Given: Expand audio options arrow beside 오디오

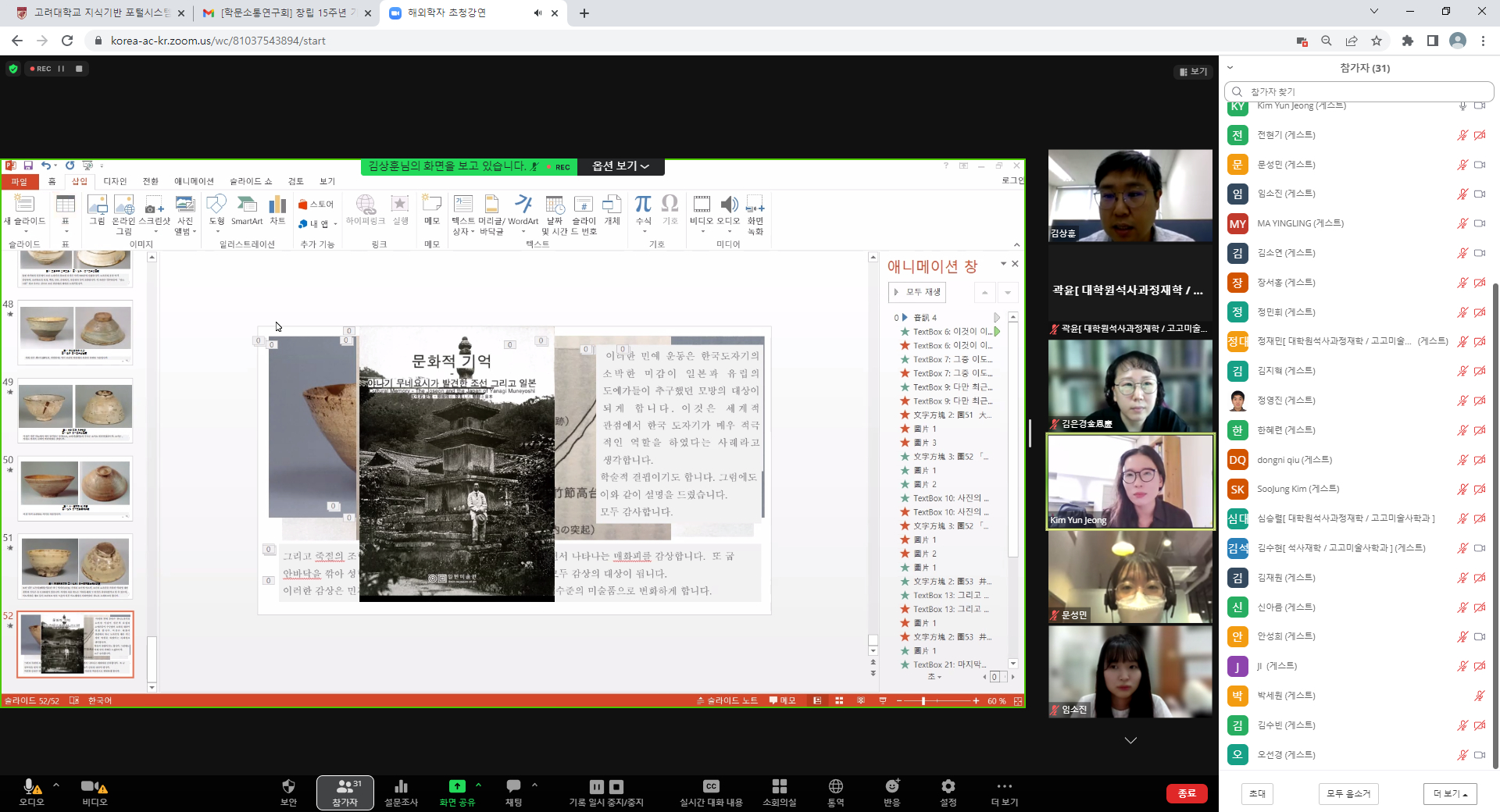Looking at the screenshot, I should (x=56, y=785).
